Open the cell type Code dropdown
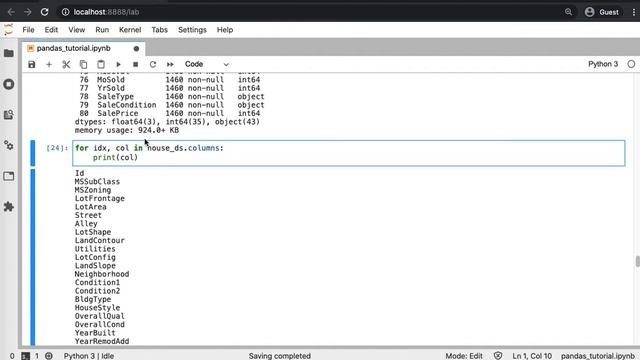Viewport: 640px width, 360px height. point(207,64)
